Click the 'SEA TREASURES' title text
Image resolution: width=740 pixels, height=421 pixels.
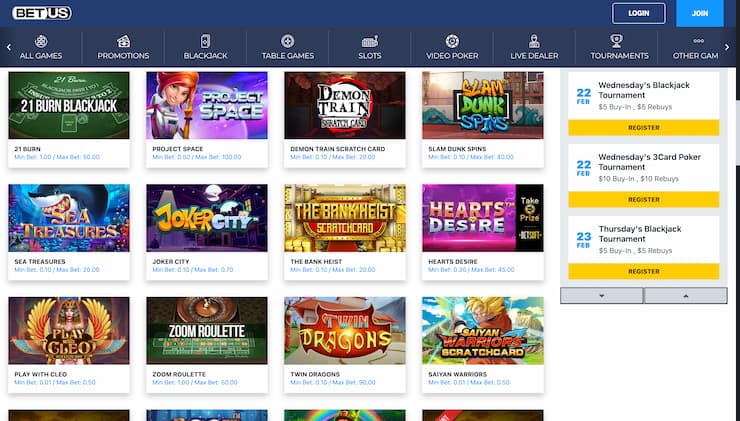click(x=40, y=261)
